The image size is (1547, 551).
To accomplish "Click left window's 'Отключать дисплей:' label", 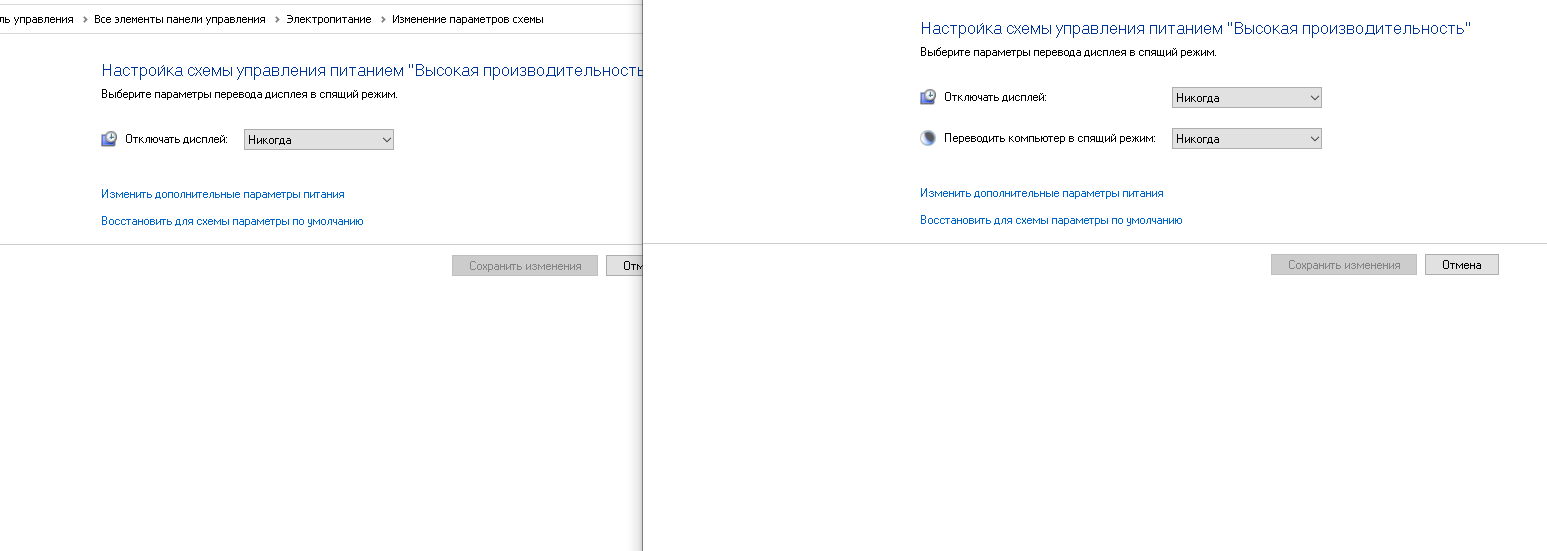I will 176,140.
